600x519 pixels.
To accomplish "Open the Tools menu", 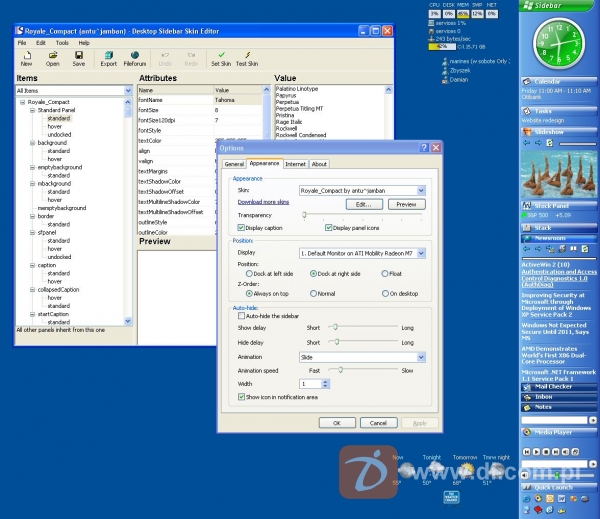I will point(62,43).
